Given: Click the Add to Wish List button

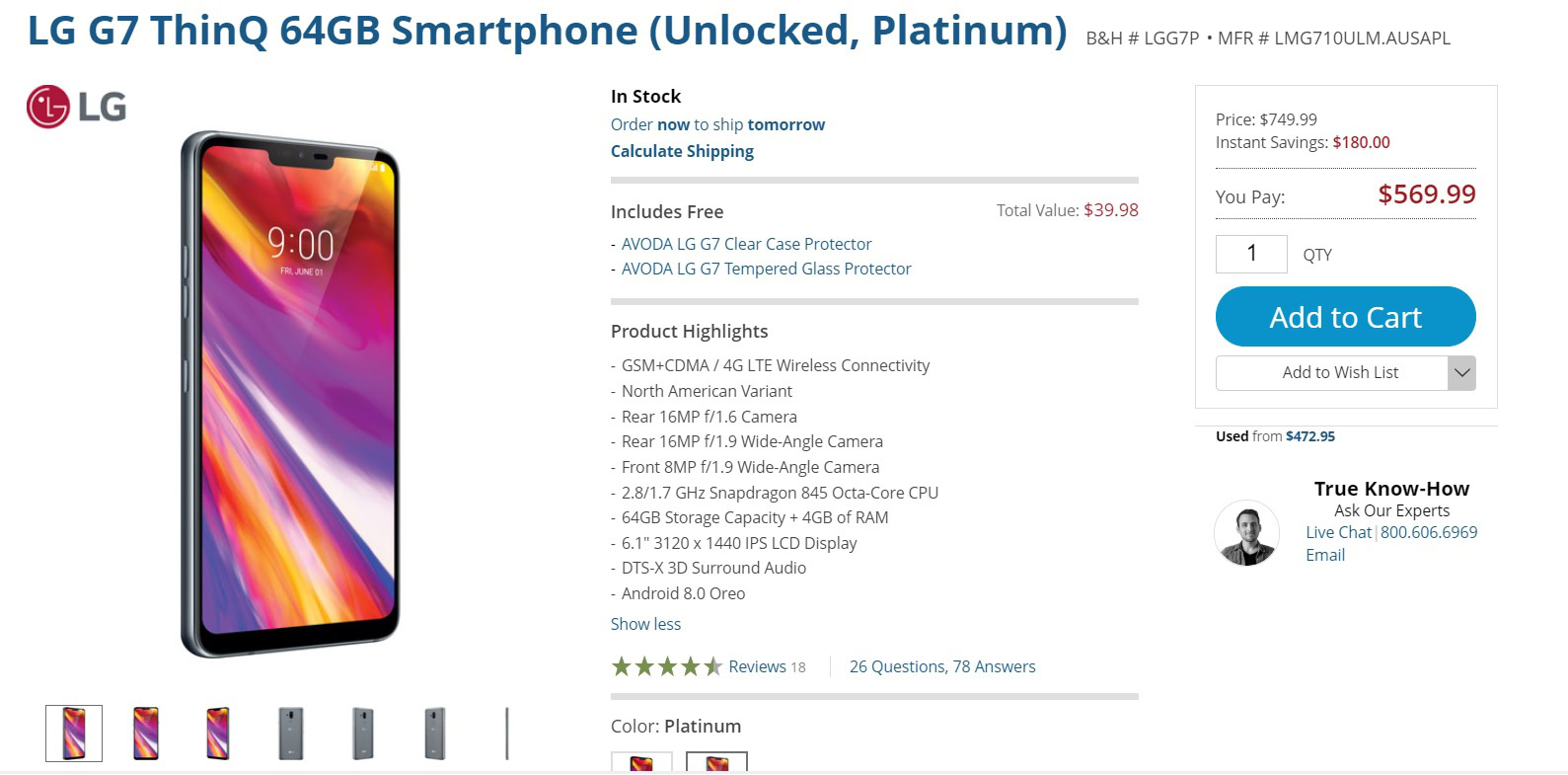Looking at the screenshot, I should (x=1339, y=373).
